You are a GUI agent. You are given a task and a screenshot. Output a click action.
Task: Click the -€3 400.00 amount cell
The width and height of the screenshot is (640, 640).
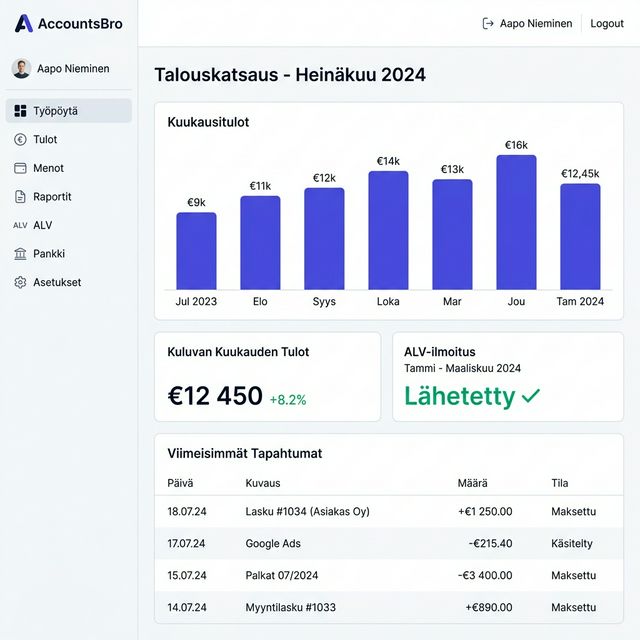pos(485,575)
